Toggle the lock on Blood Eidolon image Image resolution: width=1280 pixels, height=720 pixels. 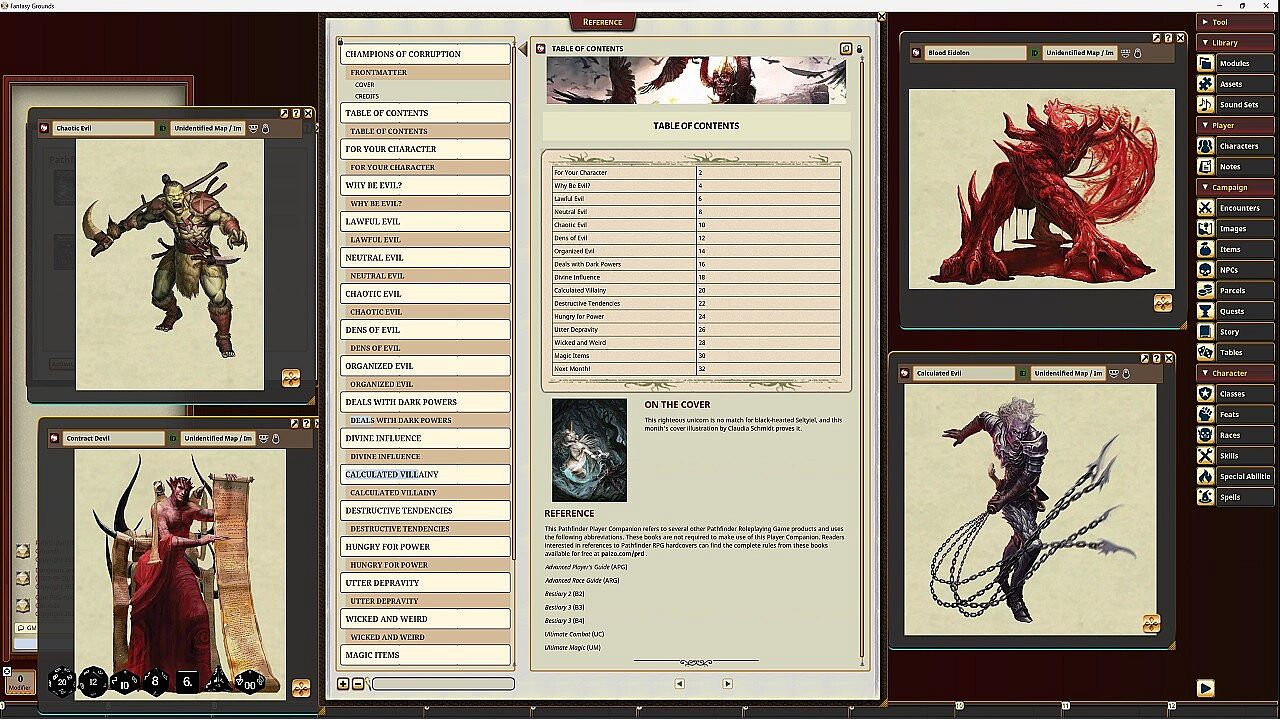(1138, 53)
